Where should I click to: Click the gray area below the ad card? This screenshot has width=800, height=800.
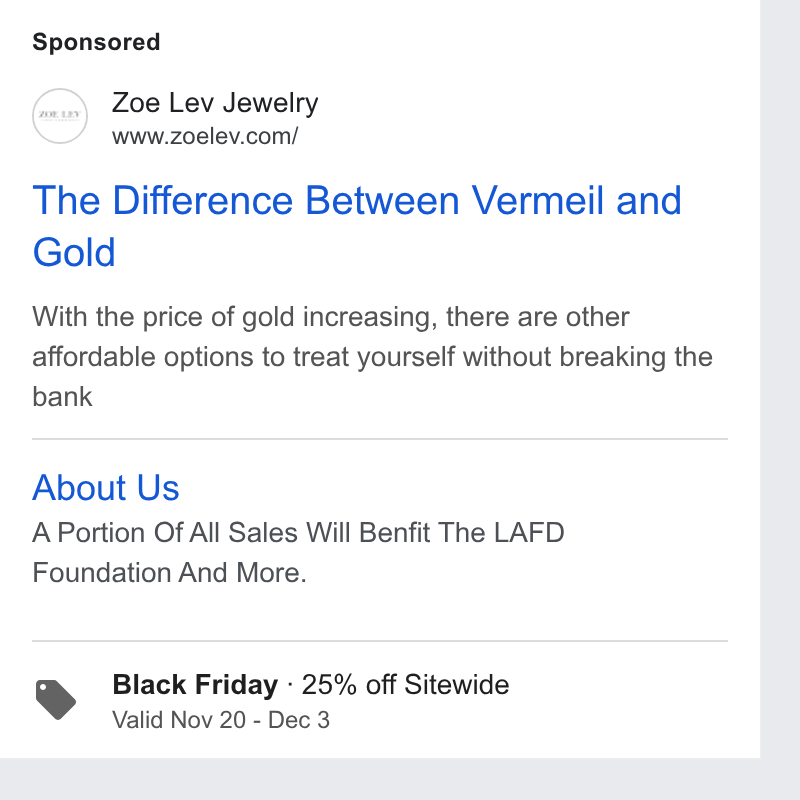(400, 779)
